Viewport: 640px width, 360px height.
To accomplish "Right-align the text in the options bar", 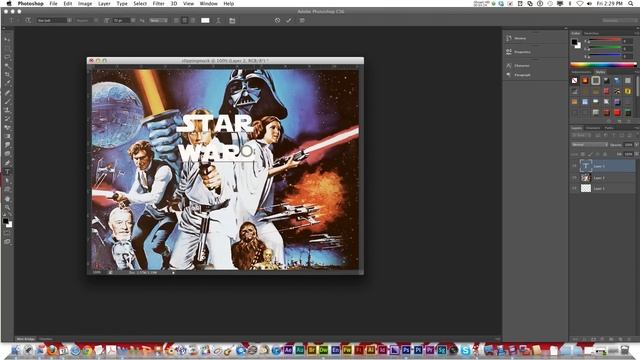I will (x=193, y=20).
